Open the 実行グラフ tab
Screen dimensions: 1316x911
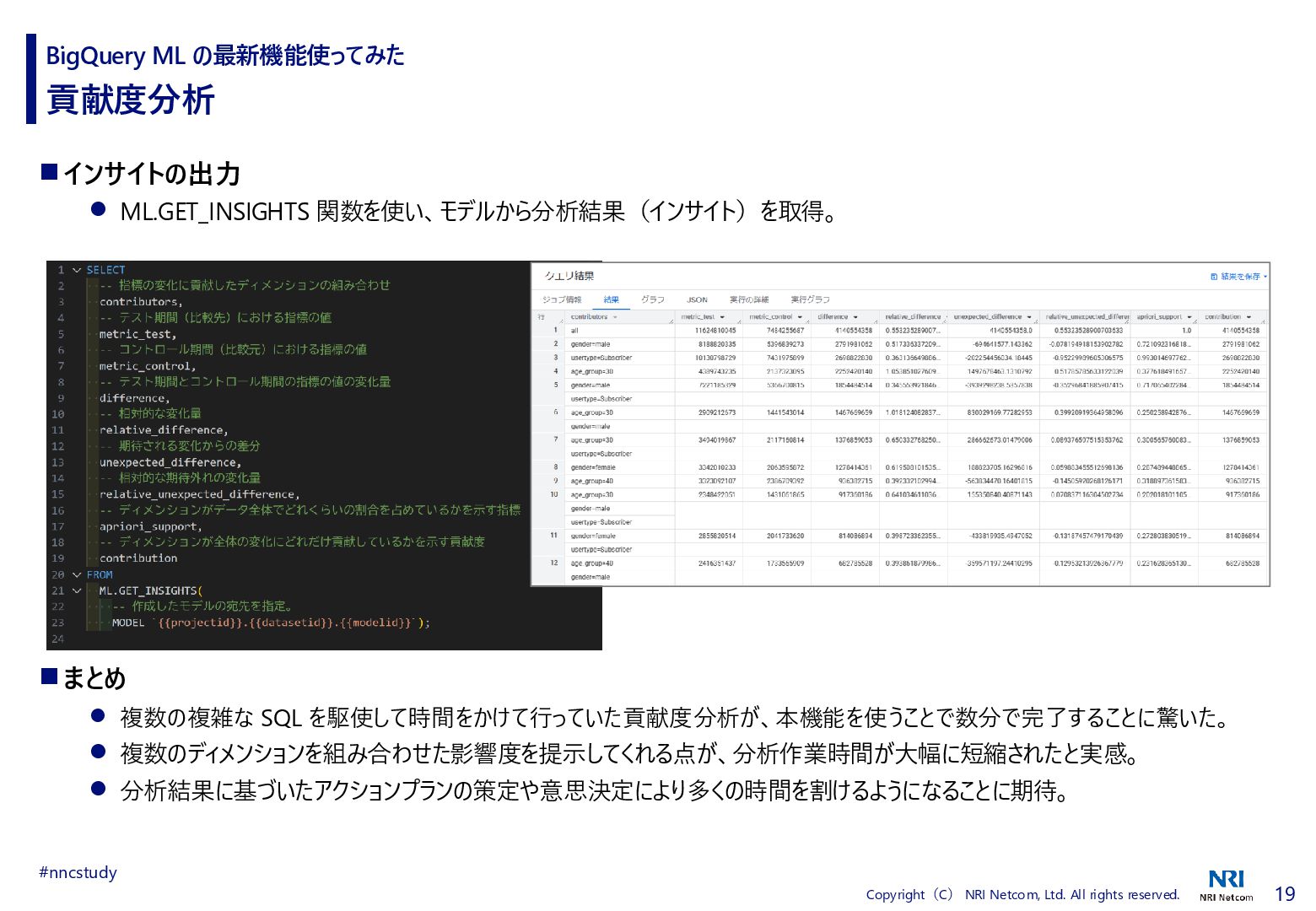point(810,299)
